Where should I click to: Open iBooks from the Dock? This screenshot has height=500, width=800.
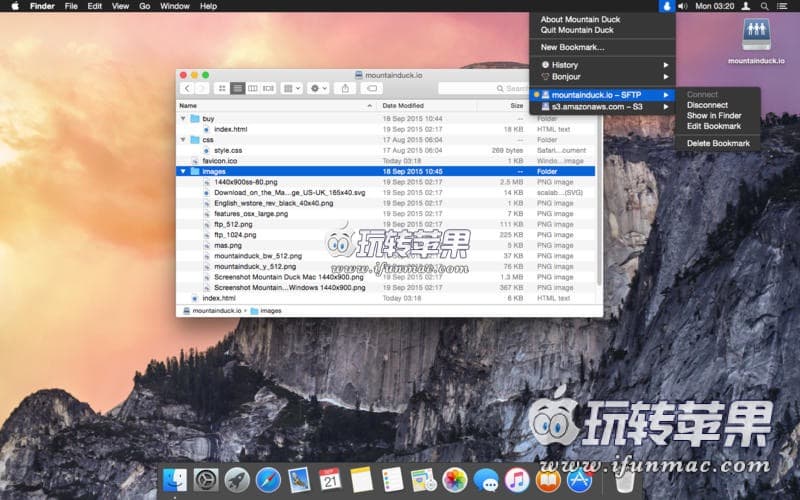click(x=548, y=480)
